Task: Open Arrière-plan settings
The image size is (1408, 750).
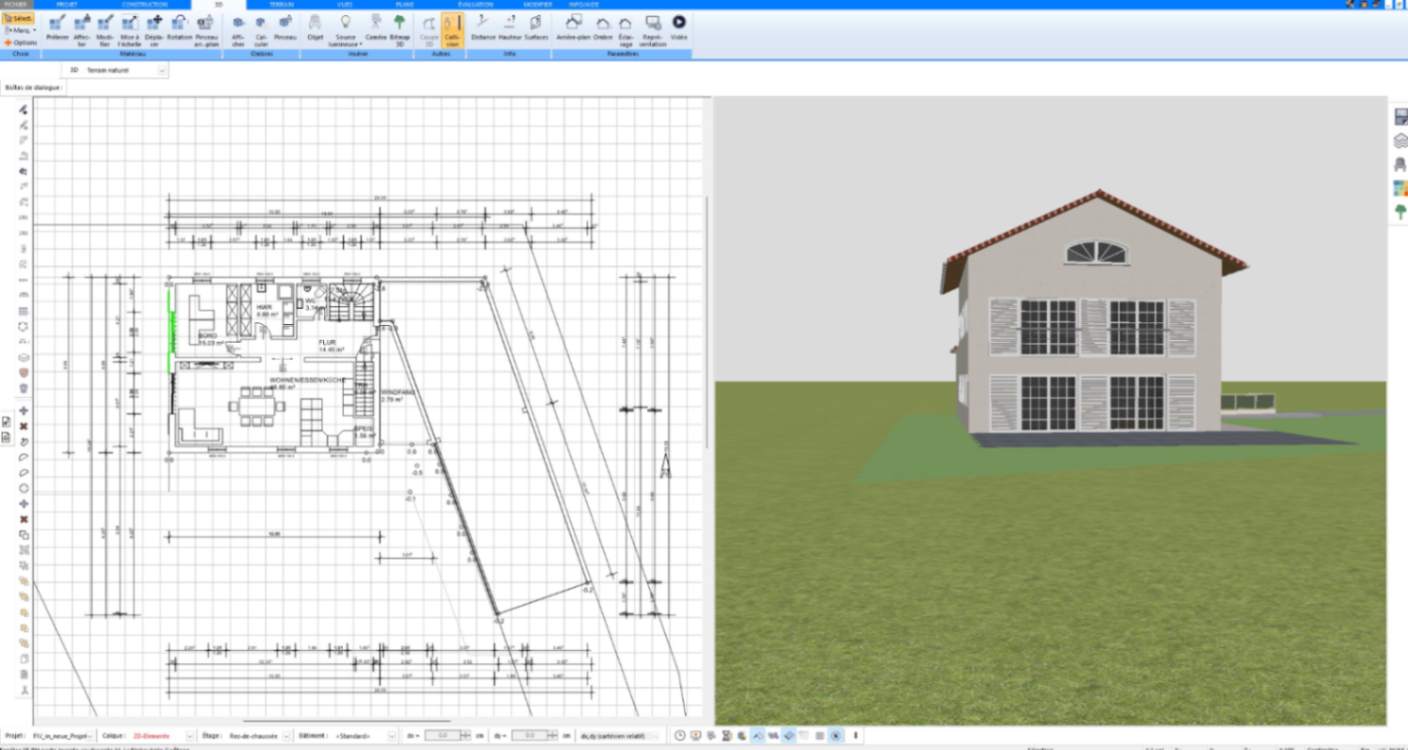Action: pos(574,28)
